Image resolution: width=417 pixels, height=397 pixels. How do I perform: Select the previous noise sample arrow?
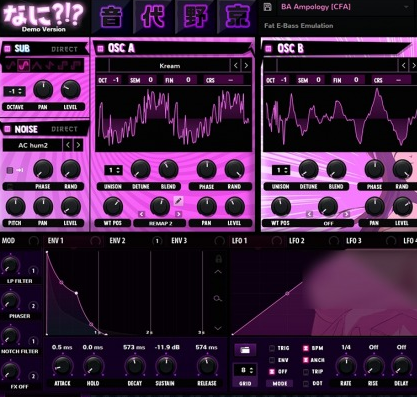68,145
